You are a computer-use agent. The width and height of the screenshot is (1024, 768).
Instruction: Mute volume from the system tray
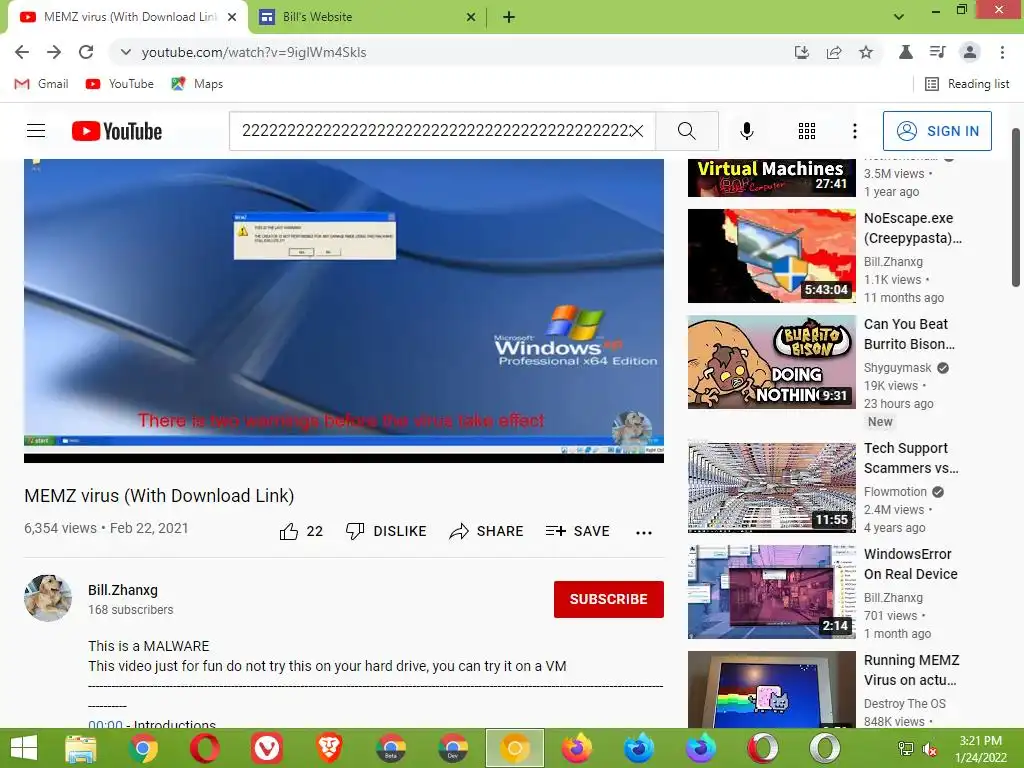tap(930, 749)
